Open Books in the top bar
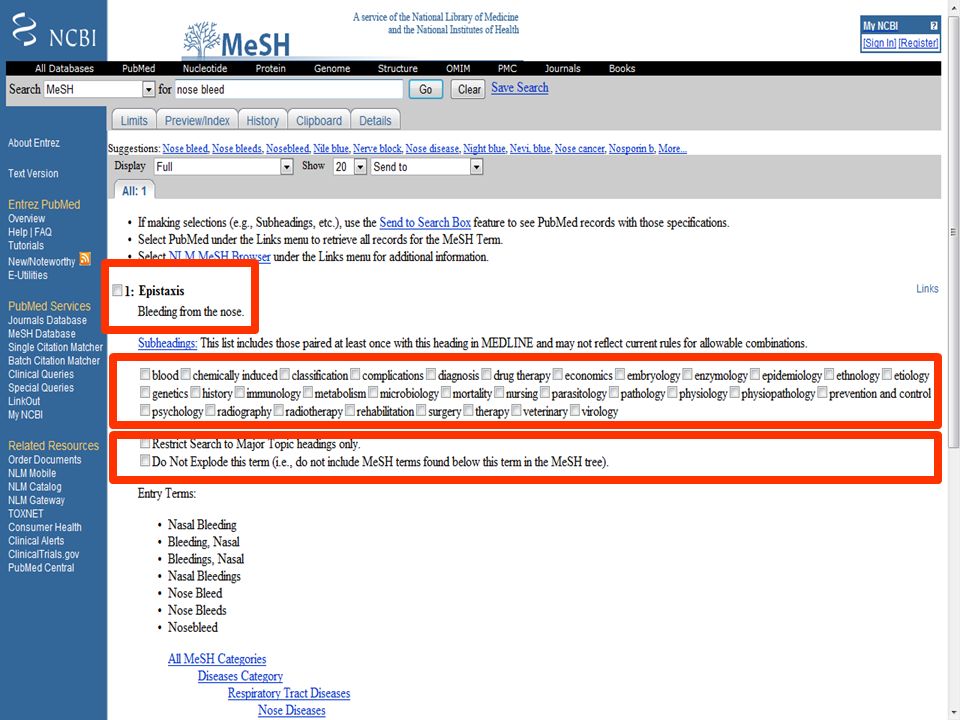 (x=621, y=69)
